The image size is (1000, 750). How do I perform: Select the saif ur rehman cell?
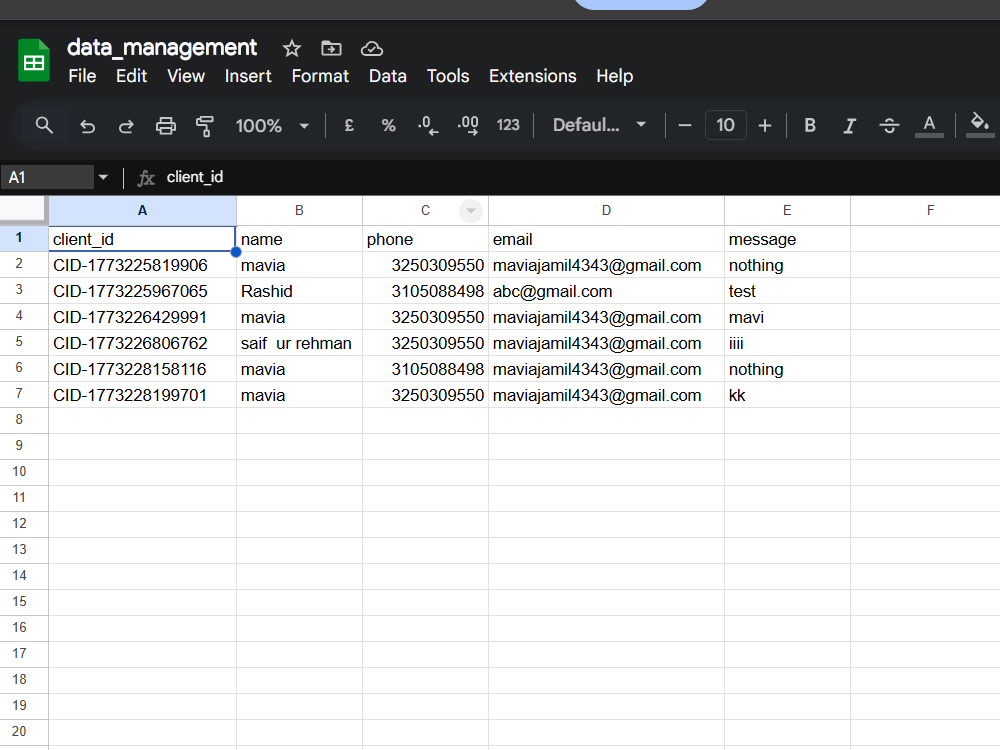point(299,343)
